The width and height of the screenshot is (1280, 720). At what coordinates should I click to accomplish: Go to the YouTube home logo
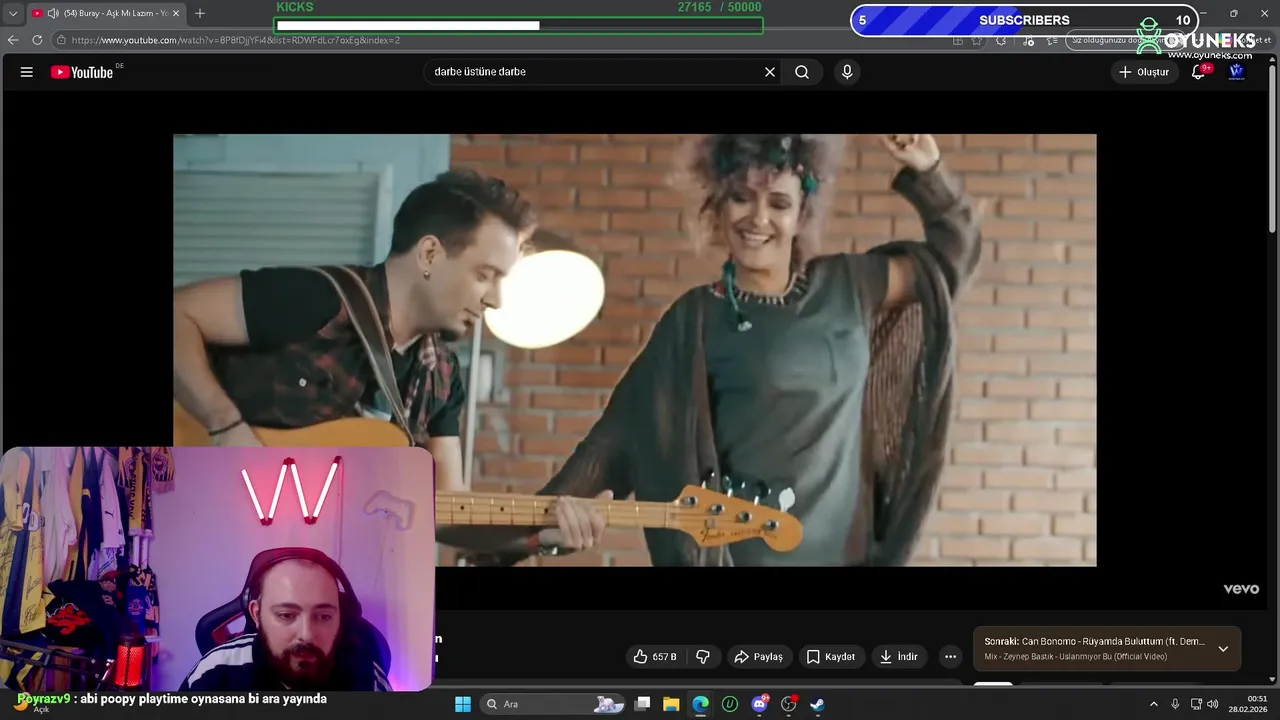[82, 72]
